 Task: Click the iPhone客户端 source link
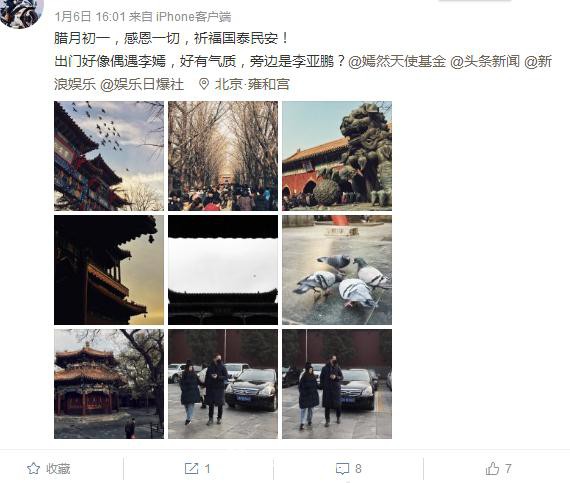tap(193, 17)
